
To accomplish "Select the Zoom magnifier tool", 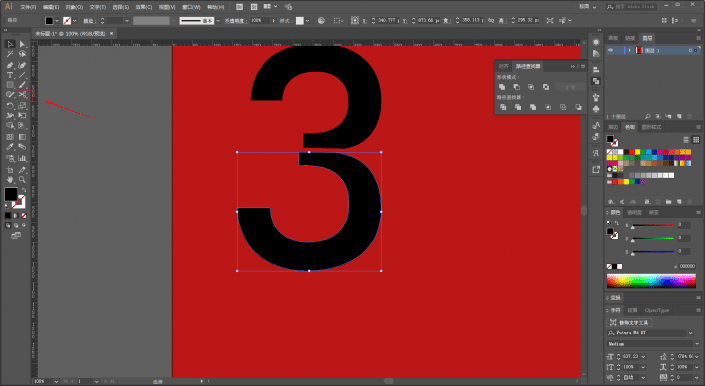I will click(x=22, y=180).
